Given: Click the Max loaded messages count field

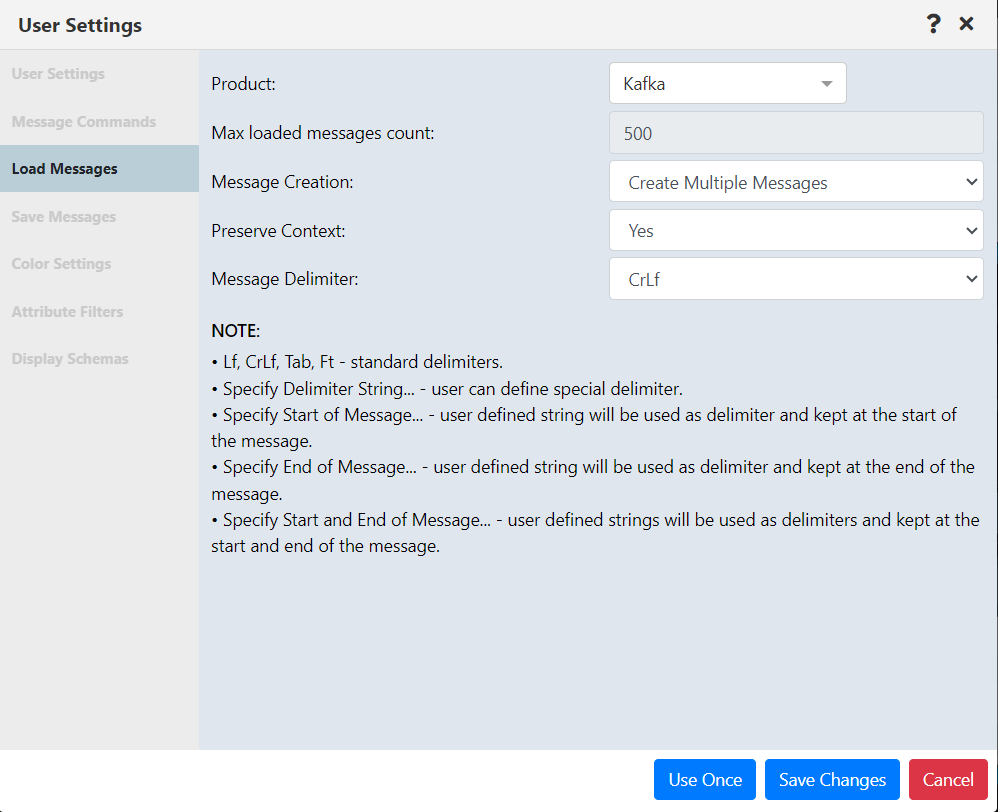Looking at the screenshot, I should coord(796,132).
